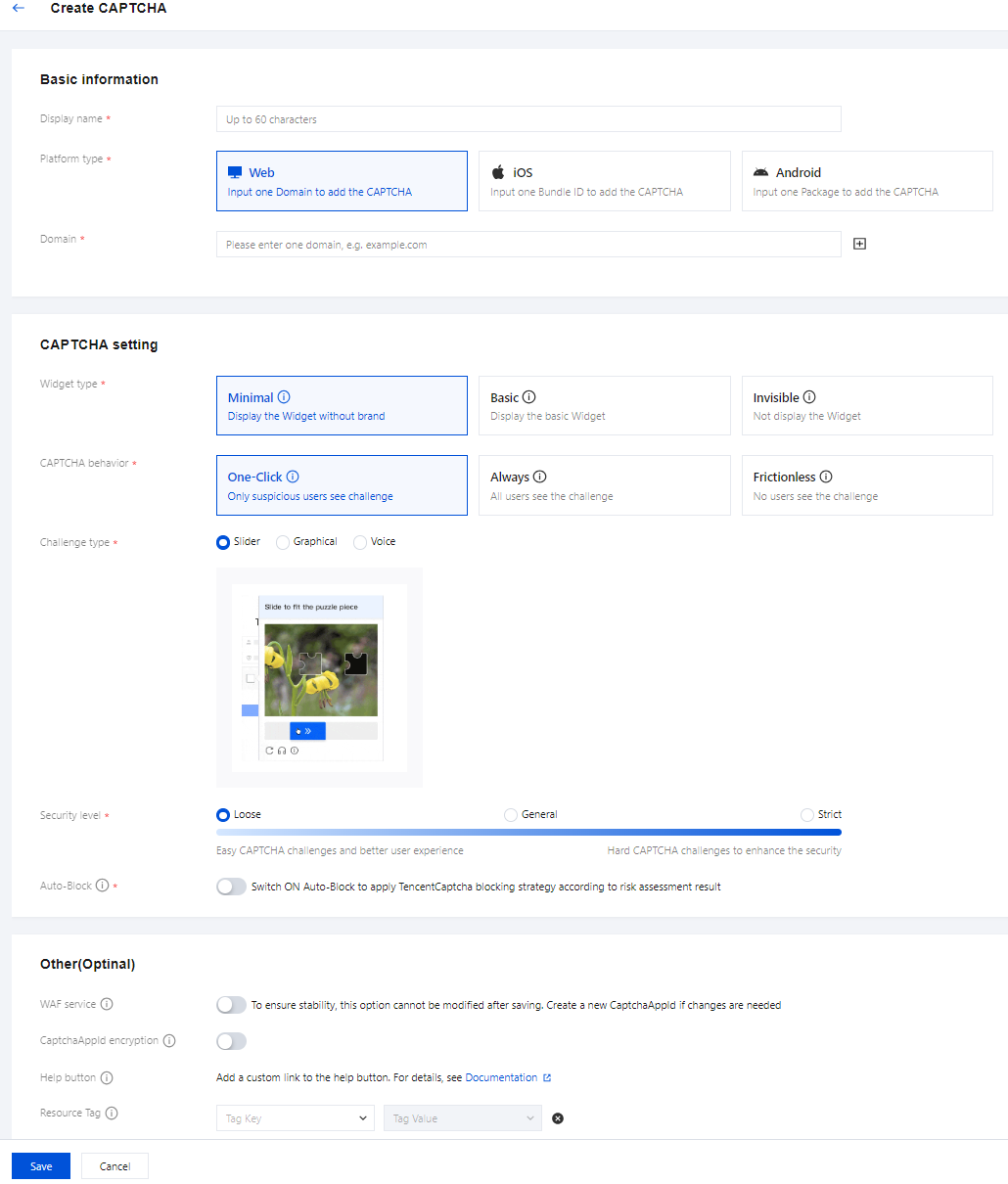The height and width of the screenshot is (1184, 1008).
Task: Open info icon next to One-Click
Action: pos(293,477)
